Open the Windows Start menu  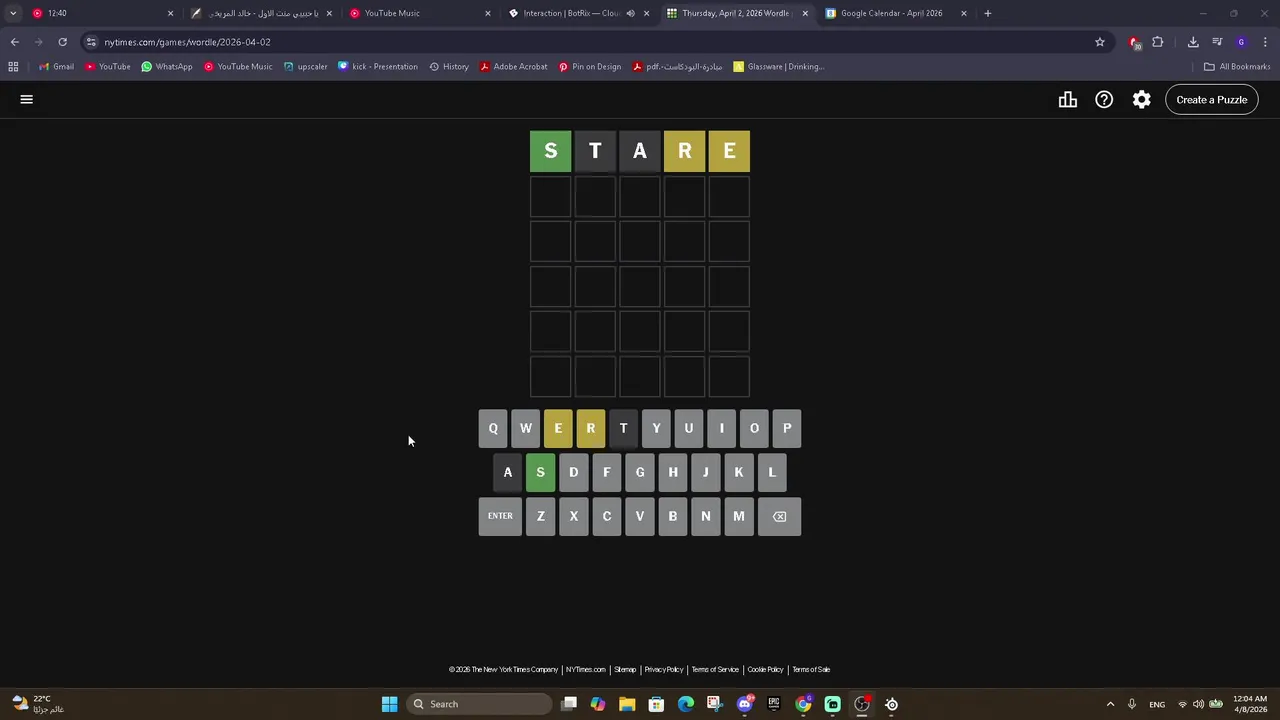(389, 704)
